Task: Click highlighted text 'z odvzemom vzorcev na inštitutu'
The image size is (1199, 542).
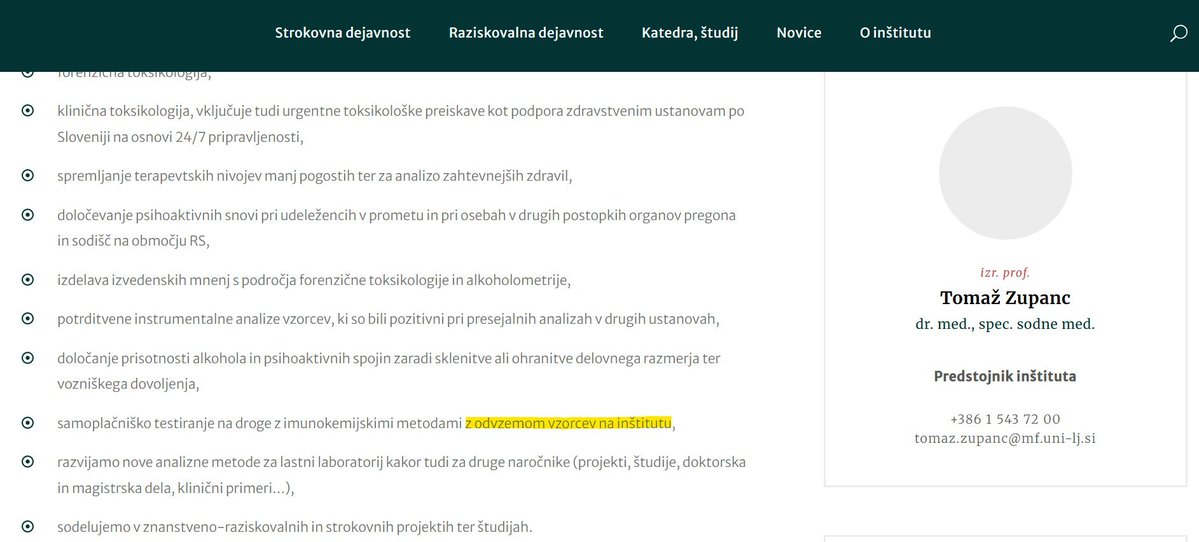Action: (568, 423)
